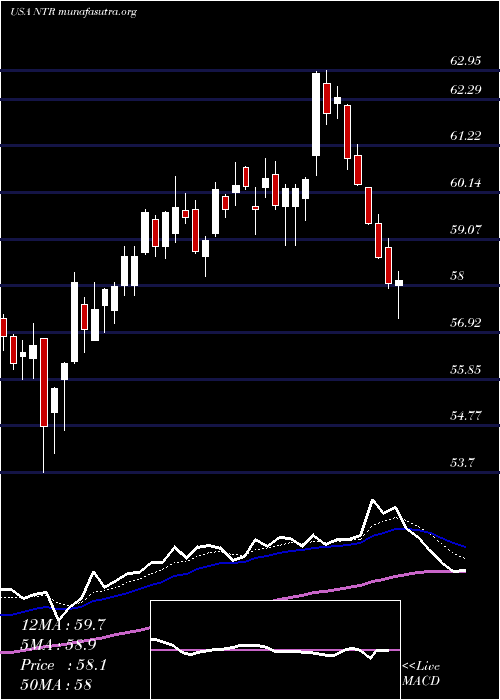The image size is (500, 700).
Task: Click the 56.92 price level label
Action: click(466, 323)
